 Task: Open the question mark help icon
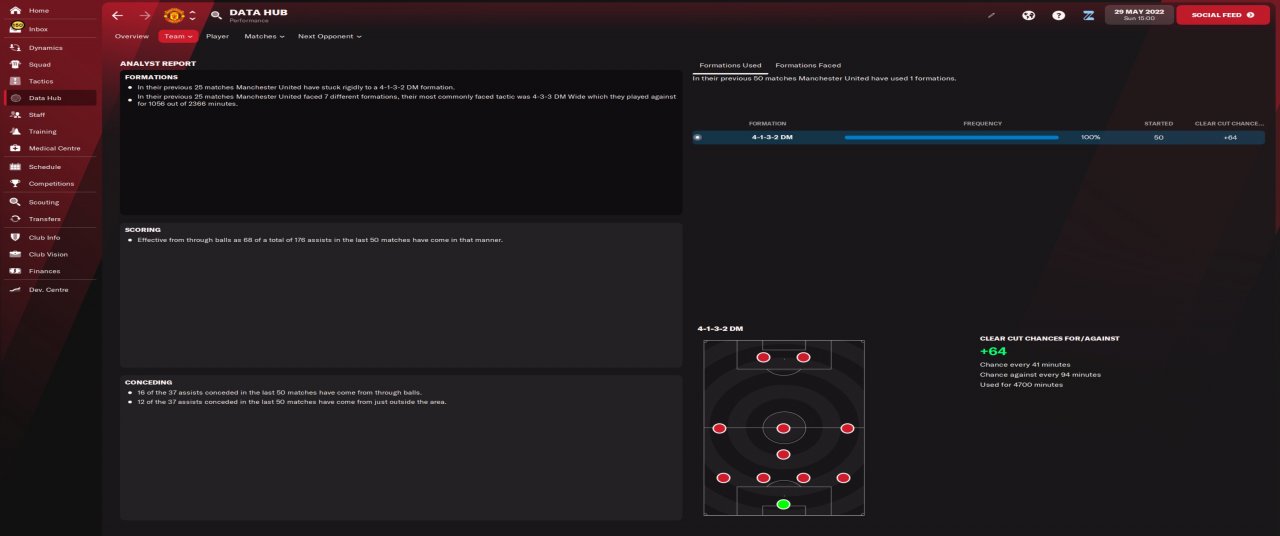click(1058, 15)
